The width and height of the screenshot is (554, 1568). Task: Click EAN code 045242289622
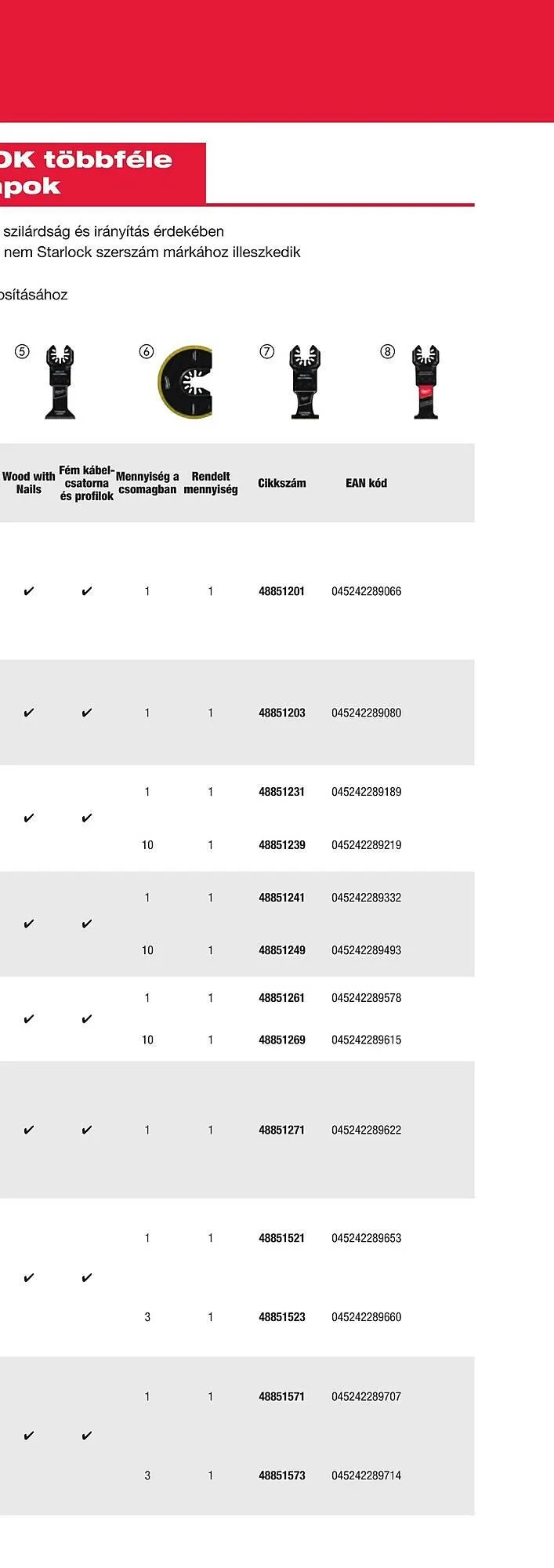click(366, 1130)
